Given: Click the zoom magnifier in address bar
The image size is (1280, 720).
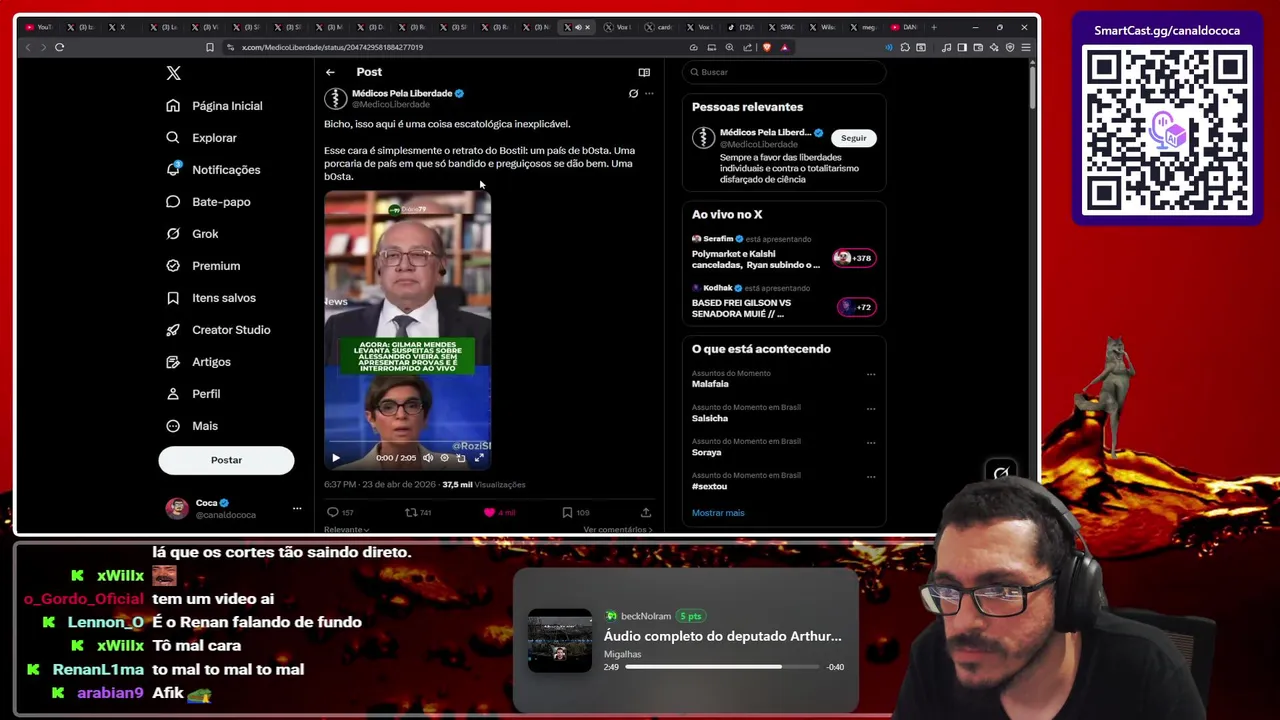Looking at the screenshot, I should (x=730, y=47).
